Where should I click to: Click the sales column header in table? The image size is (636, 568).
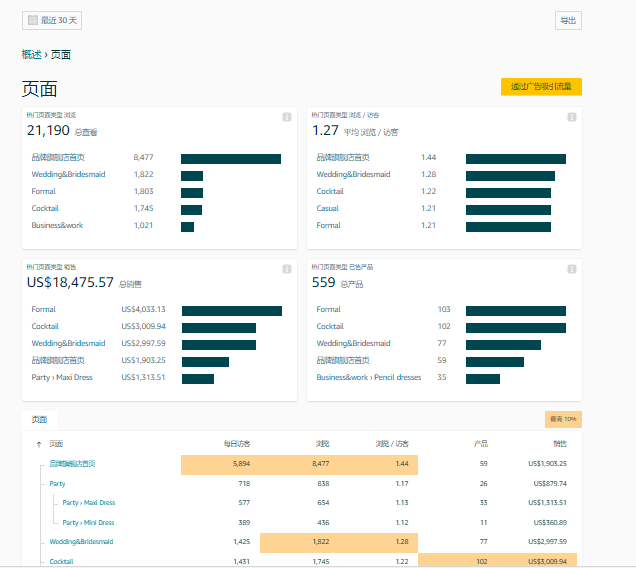(560, 444)
